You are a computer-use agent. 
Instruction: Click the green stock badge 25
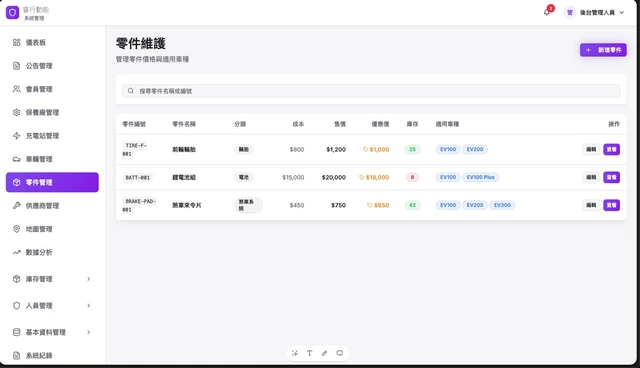pyautogui.click(x=412, y=149)
